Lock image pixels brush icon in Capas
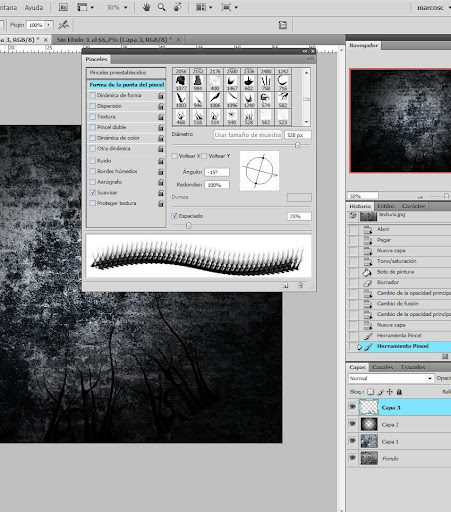 (381, 392)
